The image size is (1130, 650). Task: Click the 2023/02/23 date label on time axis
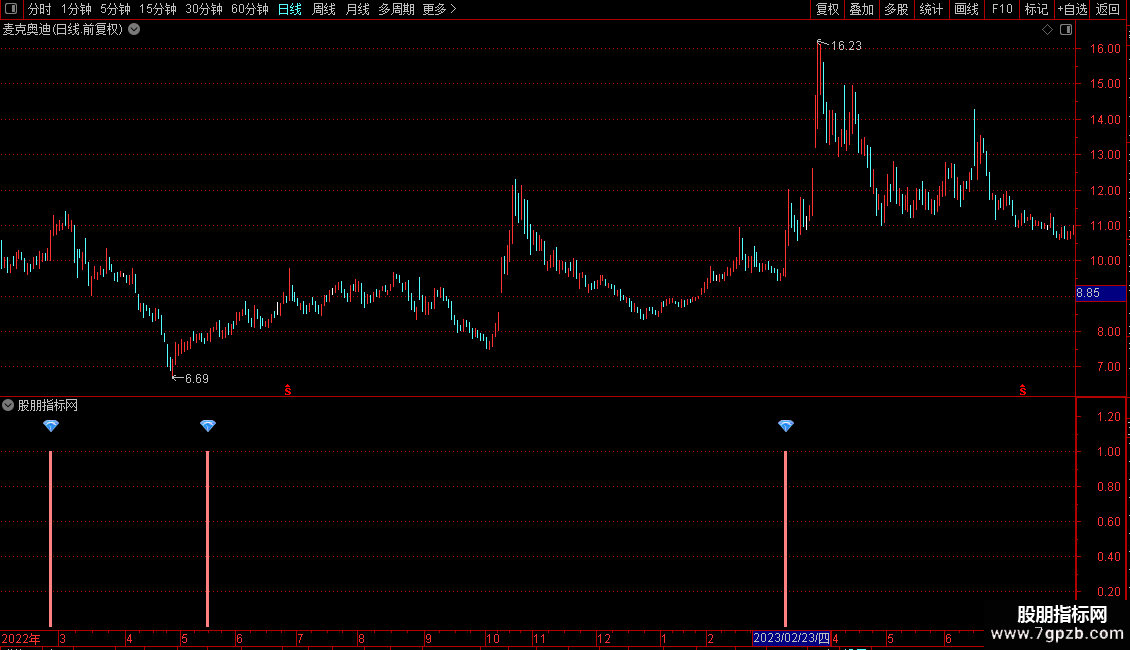(791, 638)
